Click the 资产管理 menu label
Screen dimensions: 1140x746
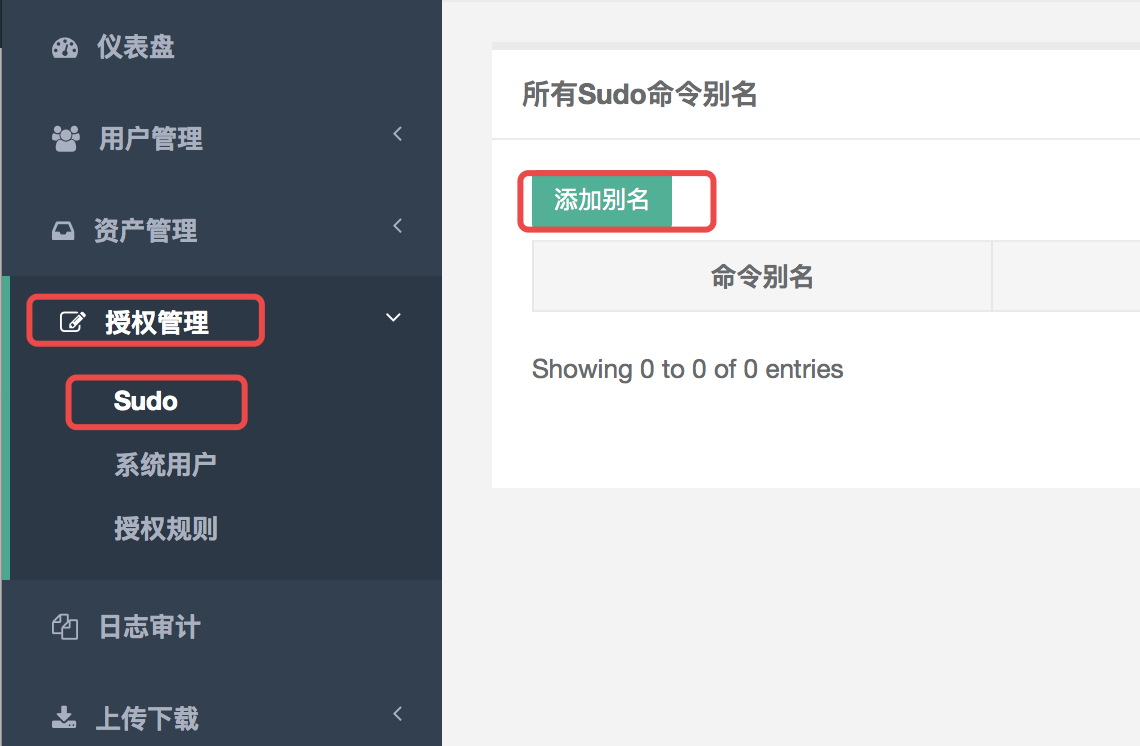tap(145, 231)
